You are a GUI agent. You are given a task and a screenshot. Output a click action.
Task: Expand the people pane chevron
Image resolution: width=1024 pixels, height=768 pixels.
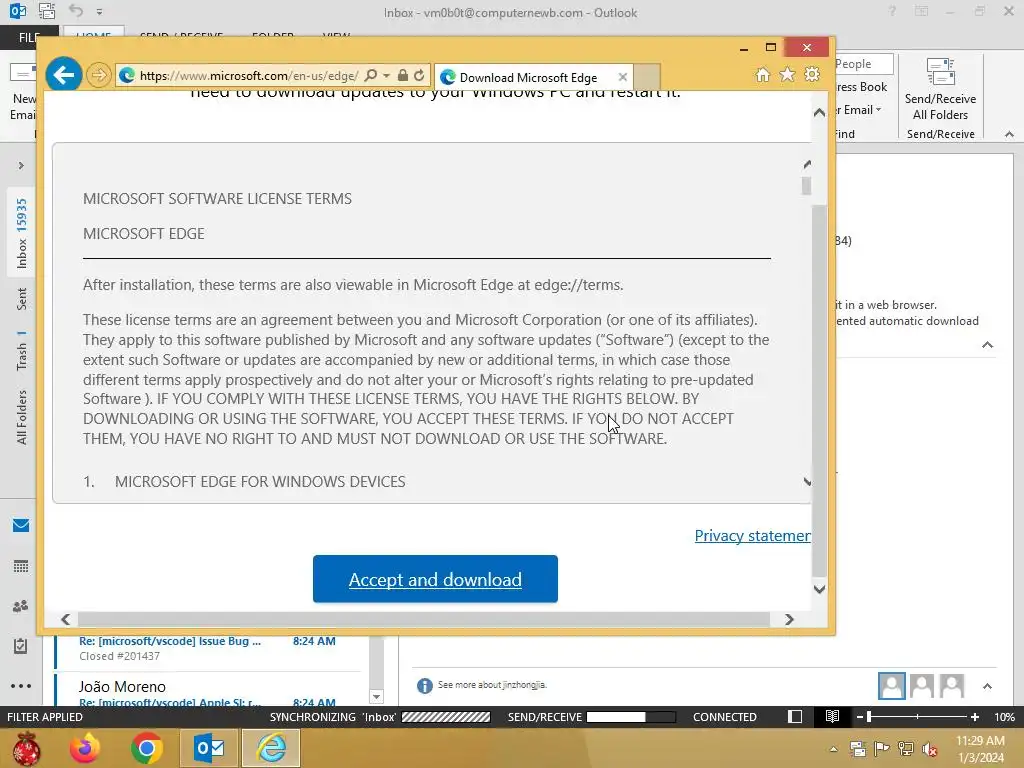[987, 686]
